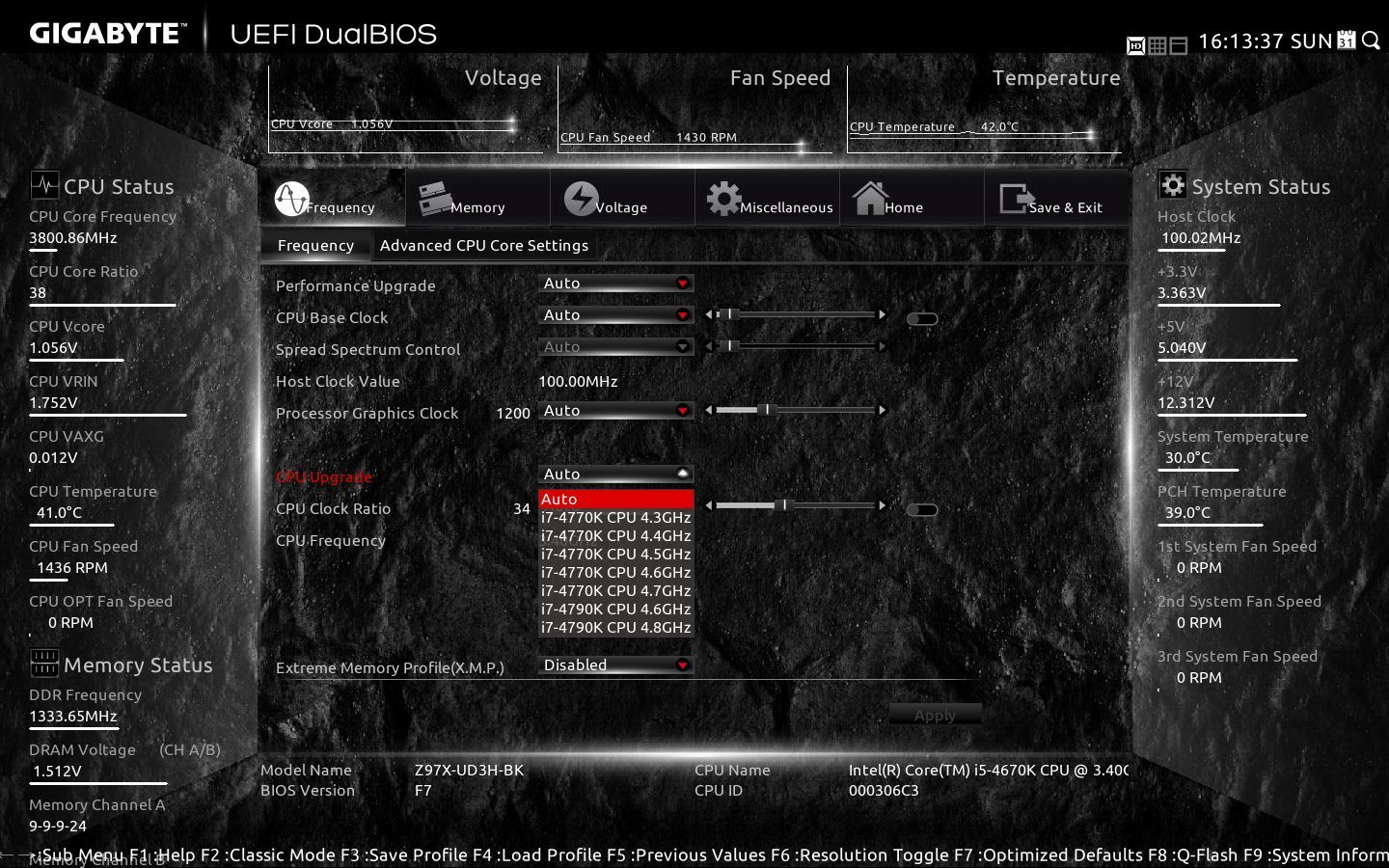Click the window layout icon in top bar
The width and height of the screenshot is (1389, 868).
click(1178, 45)
